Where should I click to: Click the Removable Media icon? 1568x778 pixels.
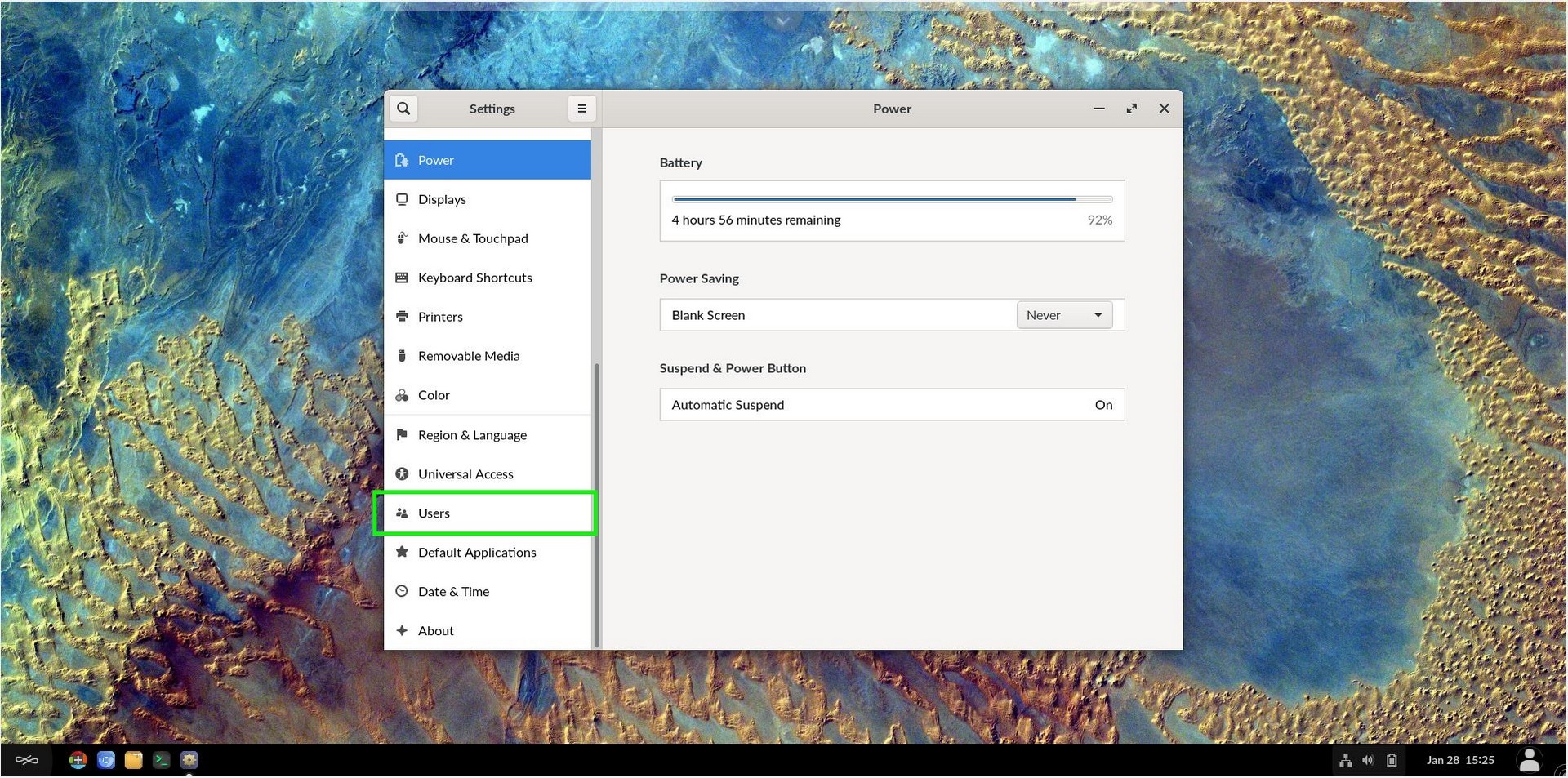point(402,356)
